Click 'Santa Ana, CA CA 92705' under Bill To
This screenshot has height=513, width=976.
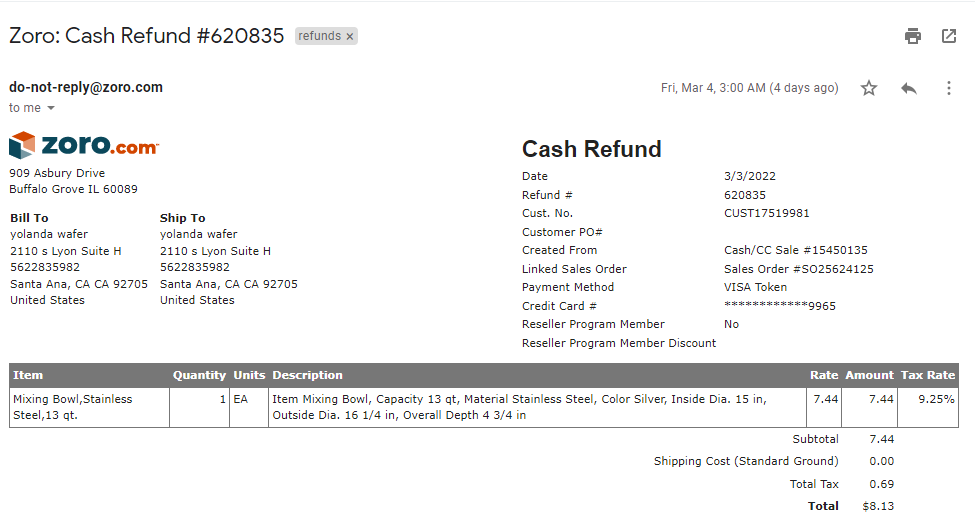pyautogui.click(x=78, y=284)
